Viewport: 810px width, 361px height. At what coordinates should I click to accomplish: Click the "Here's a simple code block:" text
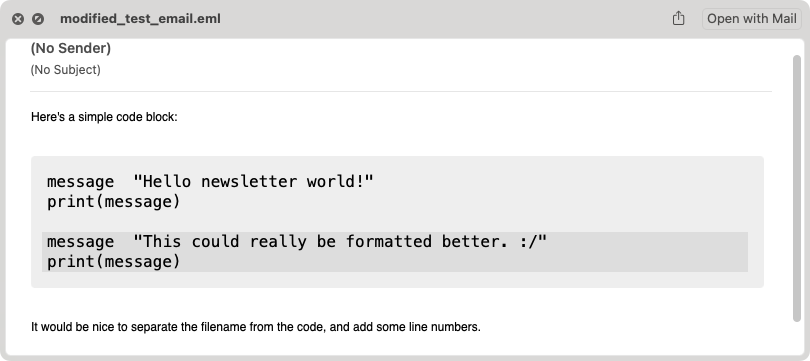[104, 117]
